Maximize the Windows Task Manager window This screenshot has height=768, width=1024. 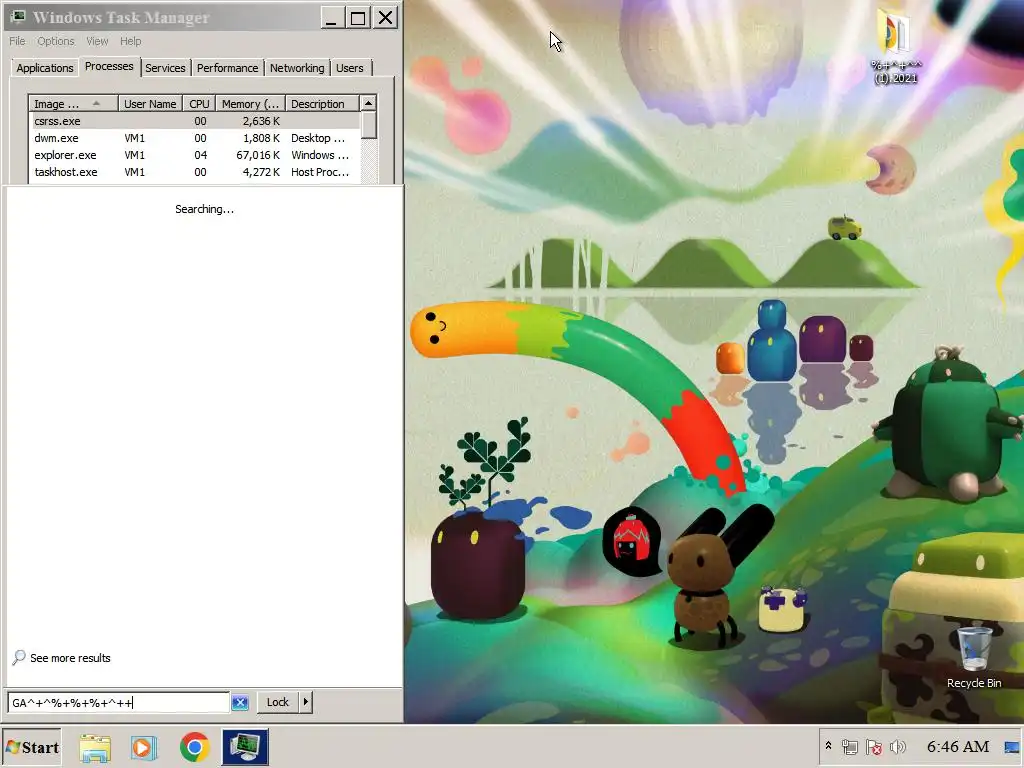[x=358, y=18]
